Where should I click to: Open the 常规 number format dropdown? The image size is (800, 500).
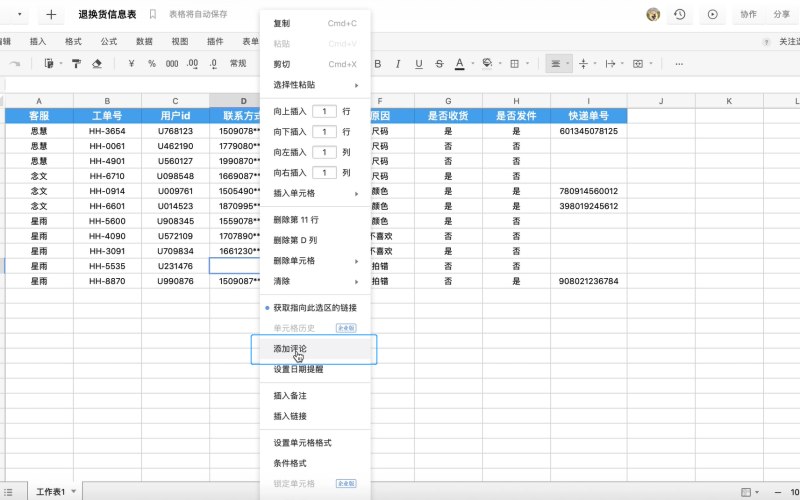tap(238, 63)
